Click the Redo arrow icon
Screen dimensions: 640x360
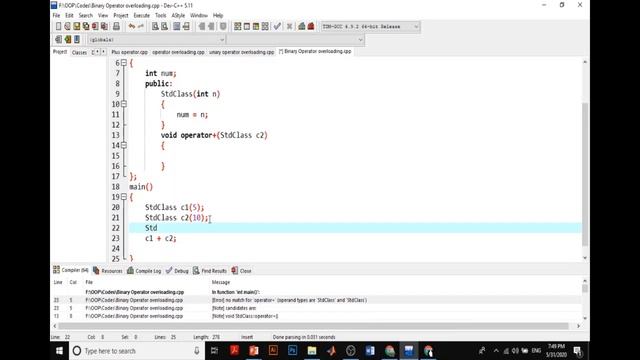[141, 27]
